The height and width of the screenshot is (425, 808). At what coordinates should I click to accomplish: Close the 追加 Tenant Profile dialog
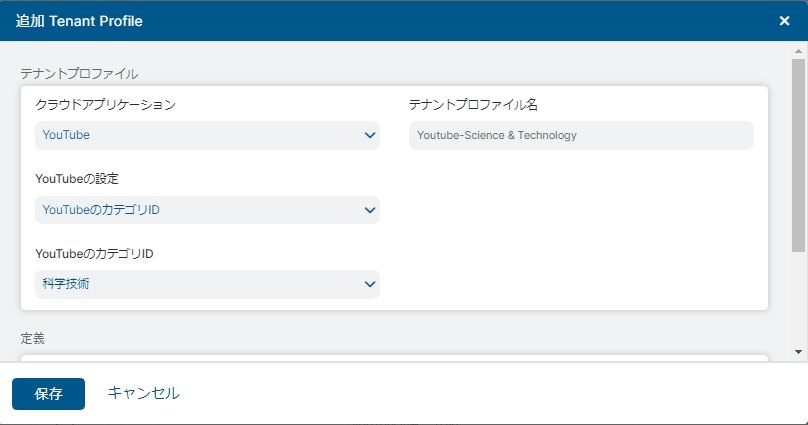784,21
